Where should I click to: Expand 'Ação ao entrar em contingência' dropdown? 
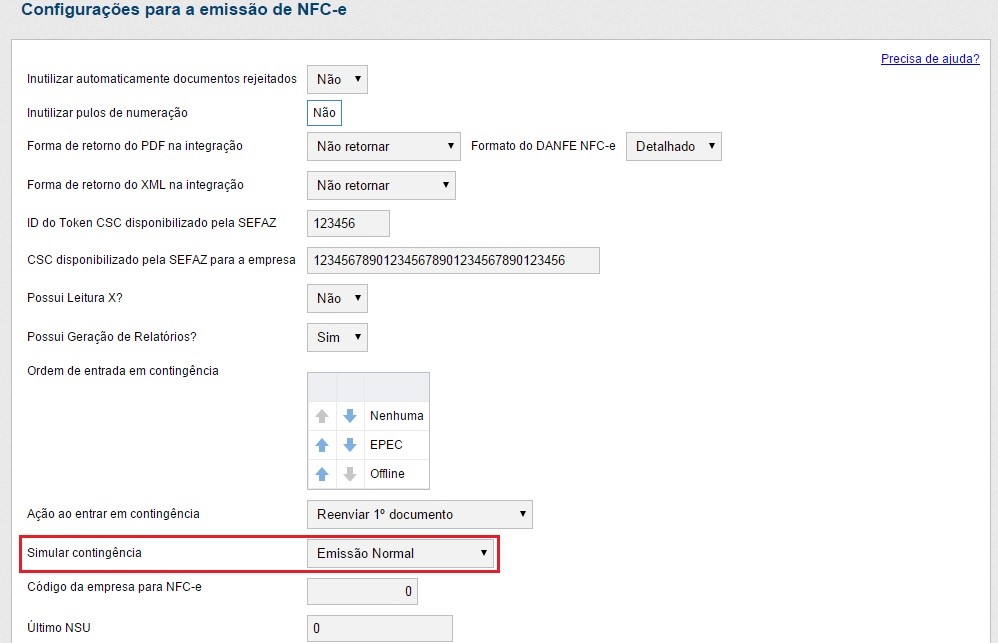(x=419, y=515)
